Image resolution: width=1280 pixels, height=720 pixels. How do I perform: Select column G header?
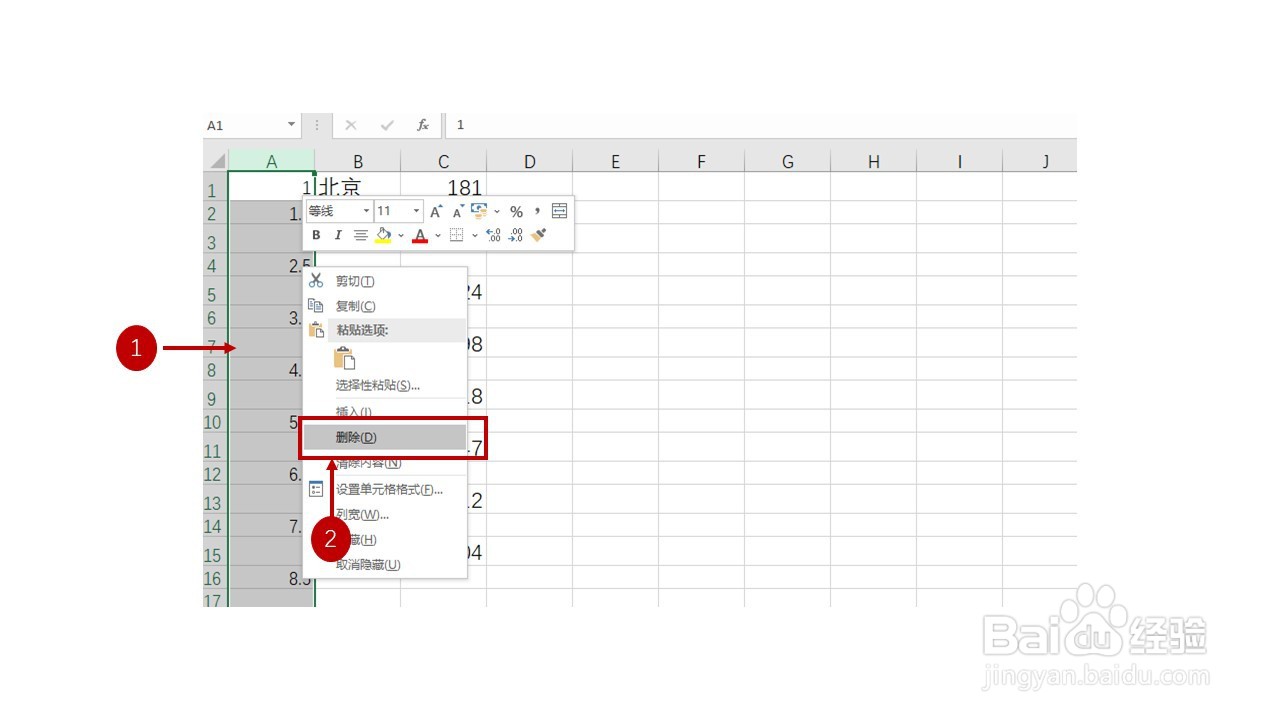788,161
